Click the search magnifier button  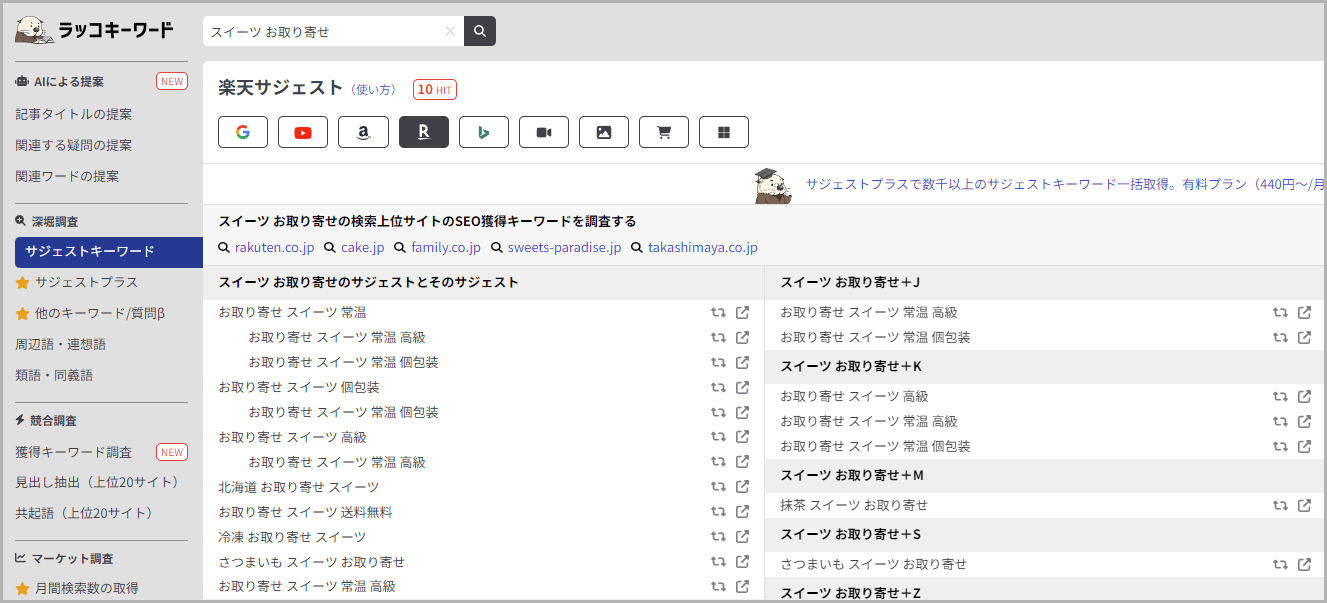(x=480, y=31)
